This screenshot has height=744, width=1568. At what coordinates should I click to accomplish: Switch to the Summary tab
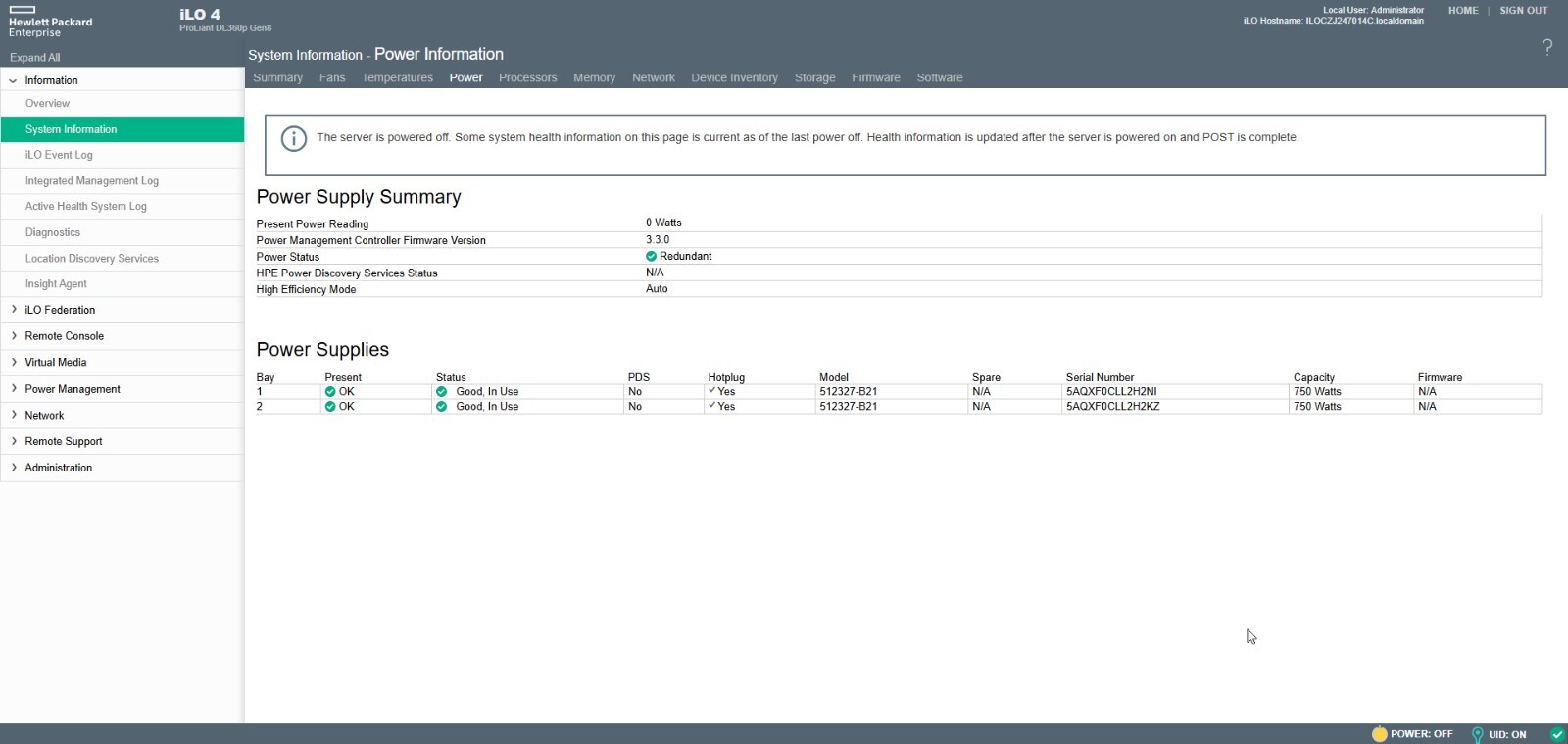[x=277, y=77]
